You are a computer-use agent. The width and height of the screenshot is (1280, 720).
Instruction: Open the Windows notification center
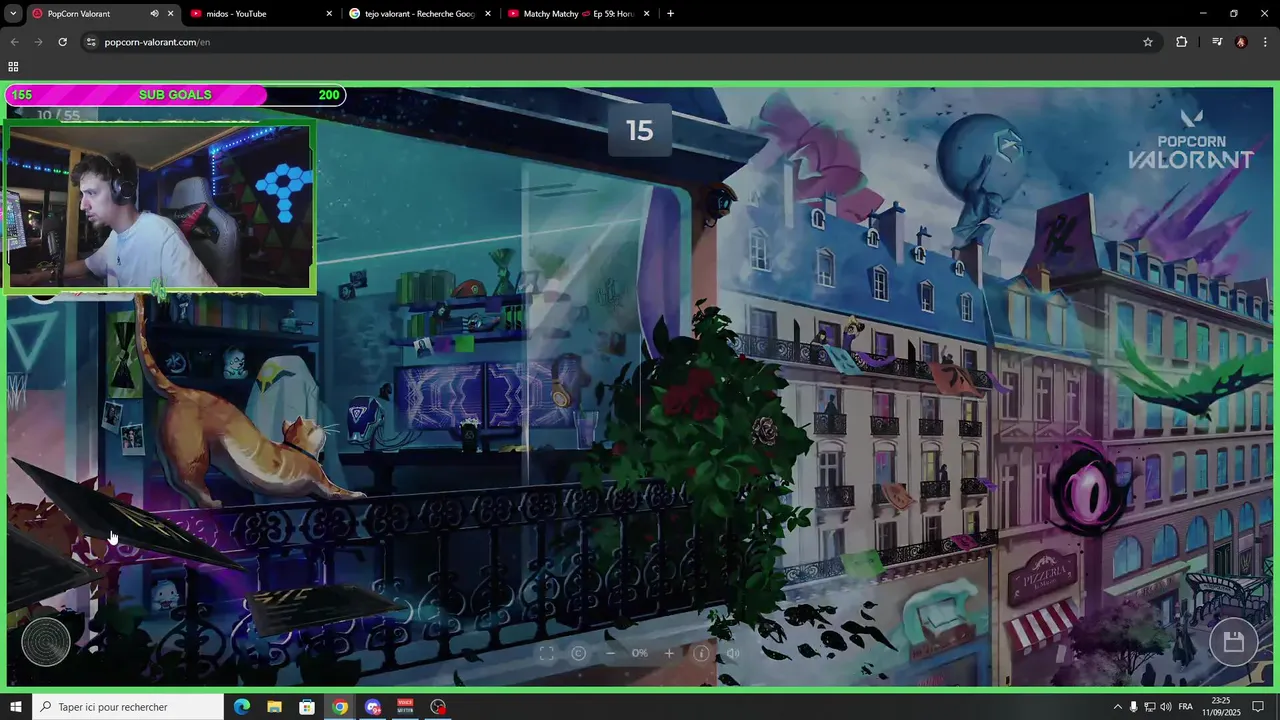coord(1258,707)
